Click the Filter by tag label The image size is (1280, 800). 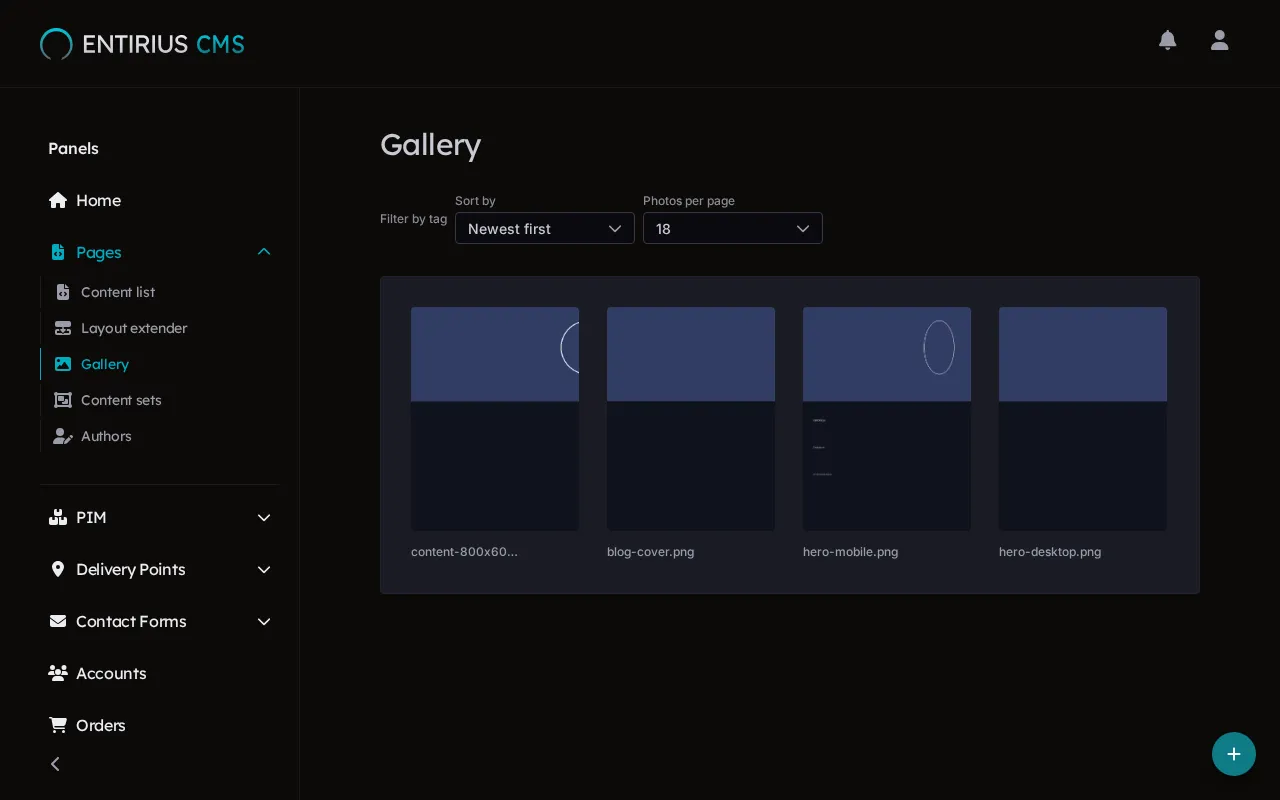[x=413, y=219]
